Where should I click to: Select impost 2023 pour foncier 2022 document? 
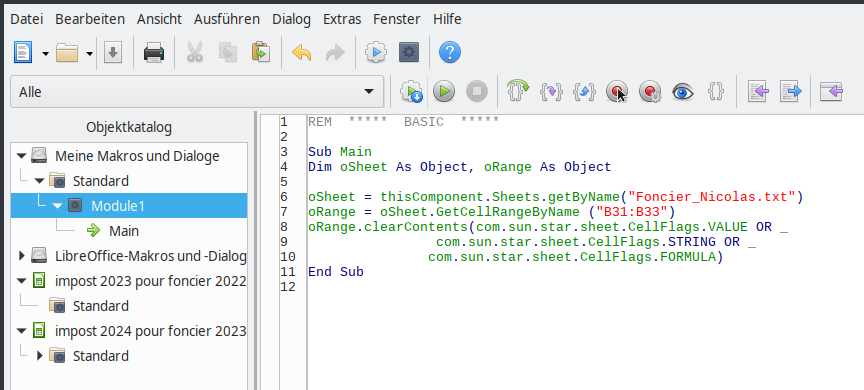pos(150,281)
